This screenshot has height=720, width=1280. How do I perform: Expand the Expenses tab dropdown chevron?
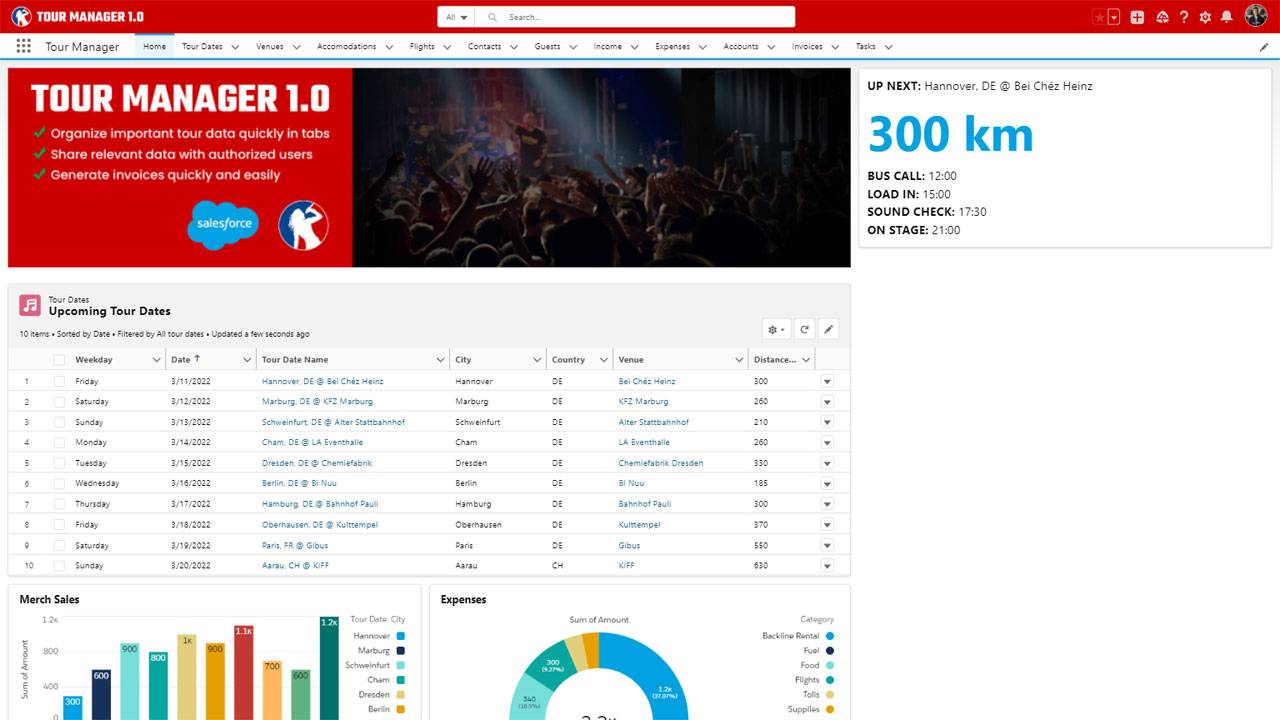click(703, 47)
